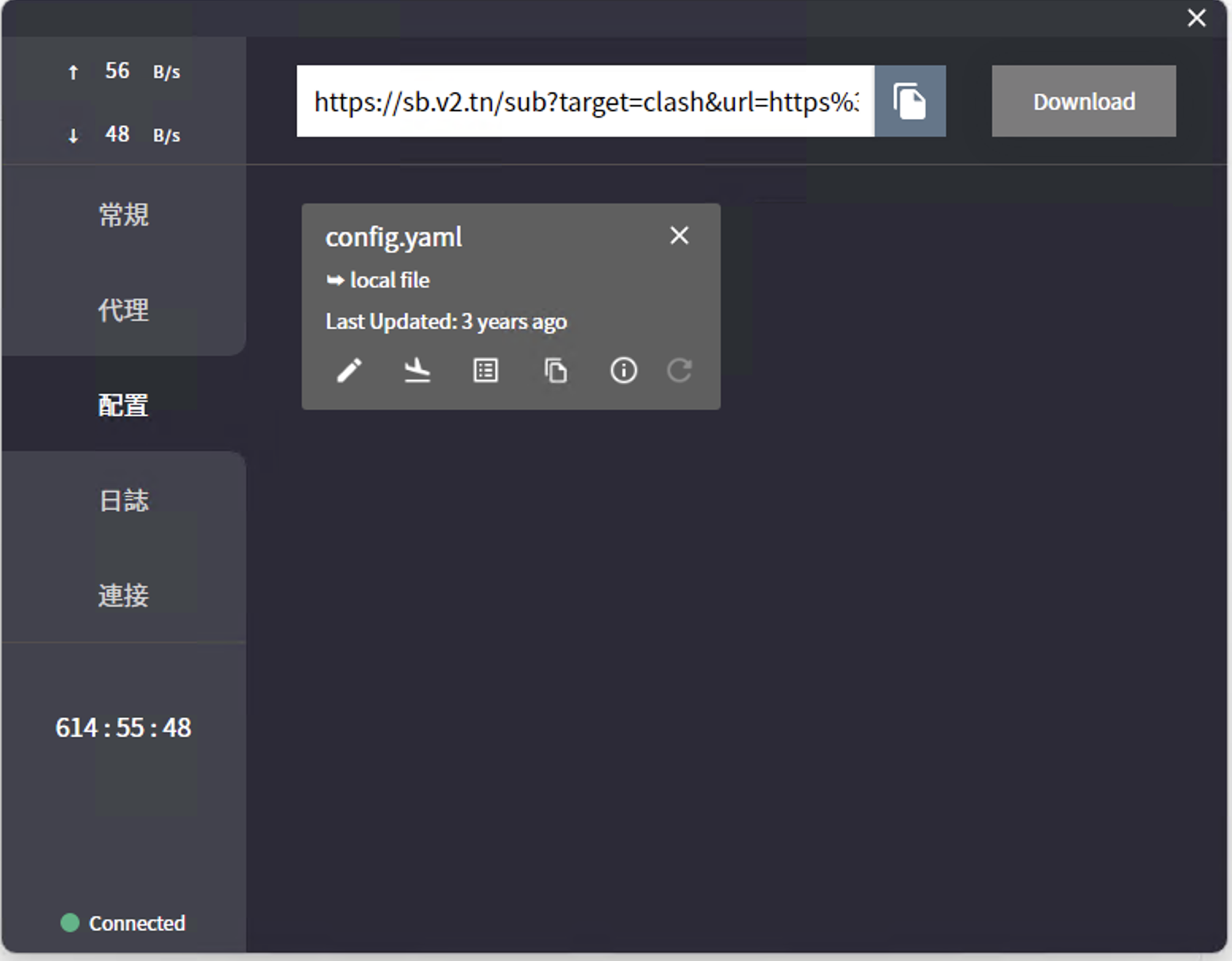Screen dimensions: 1232x961
Task: Go to the 日誌 tab
Action: pos(123,500)
